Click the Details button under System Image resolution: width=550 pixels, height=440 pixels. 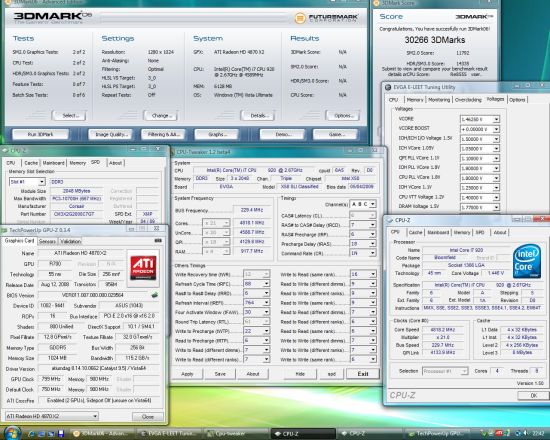(258, 115)
